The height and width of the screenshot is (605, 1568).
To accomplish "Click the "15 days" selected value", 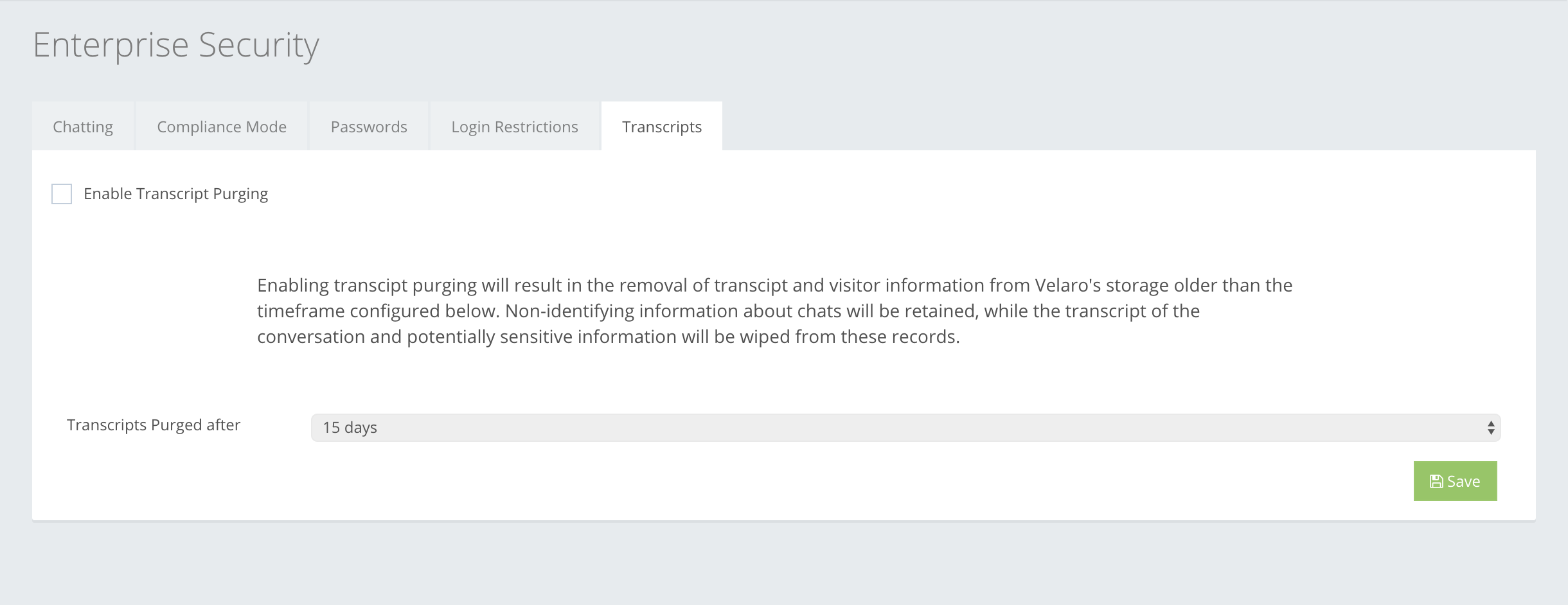I will 350,428.
